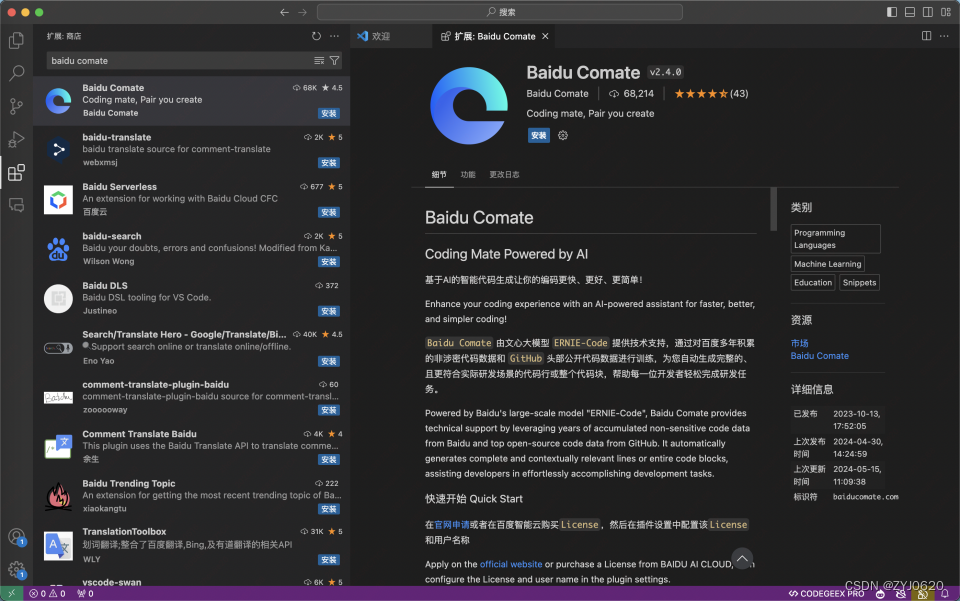960x601 pixels.
Task: Click Baidu Comate publisher name
Action: click(557, 94)
